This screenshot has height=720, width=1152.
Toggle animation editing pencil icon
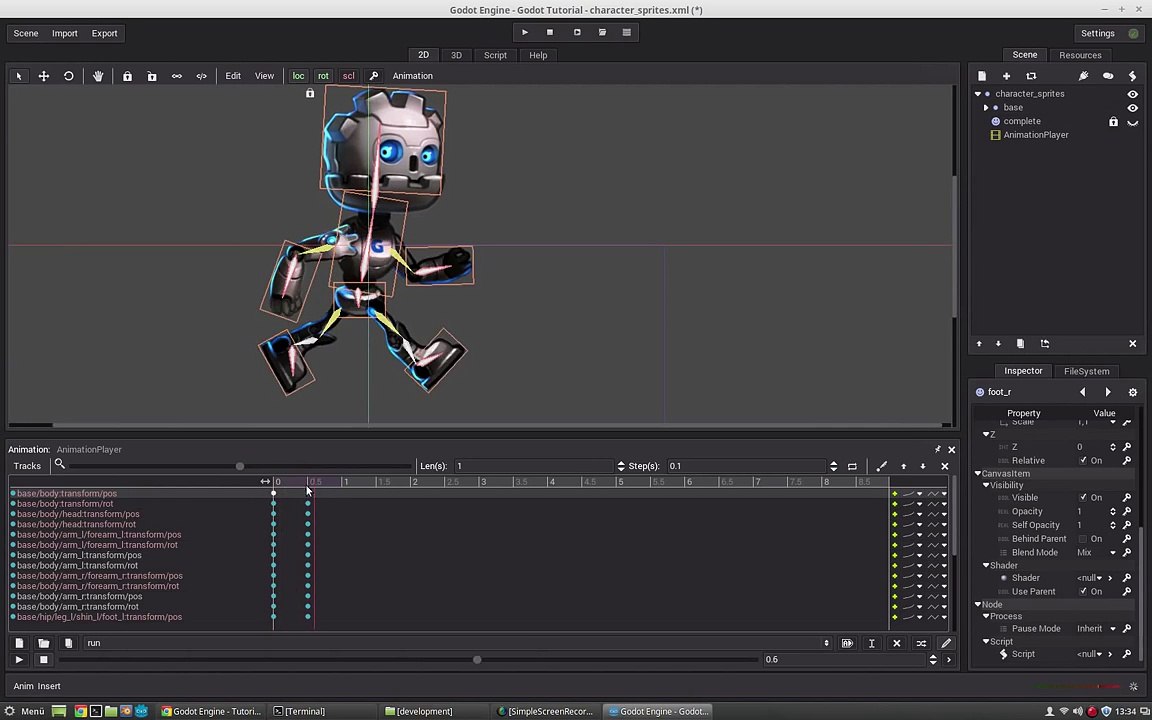(946, 643)
